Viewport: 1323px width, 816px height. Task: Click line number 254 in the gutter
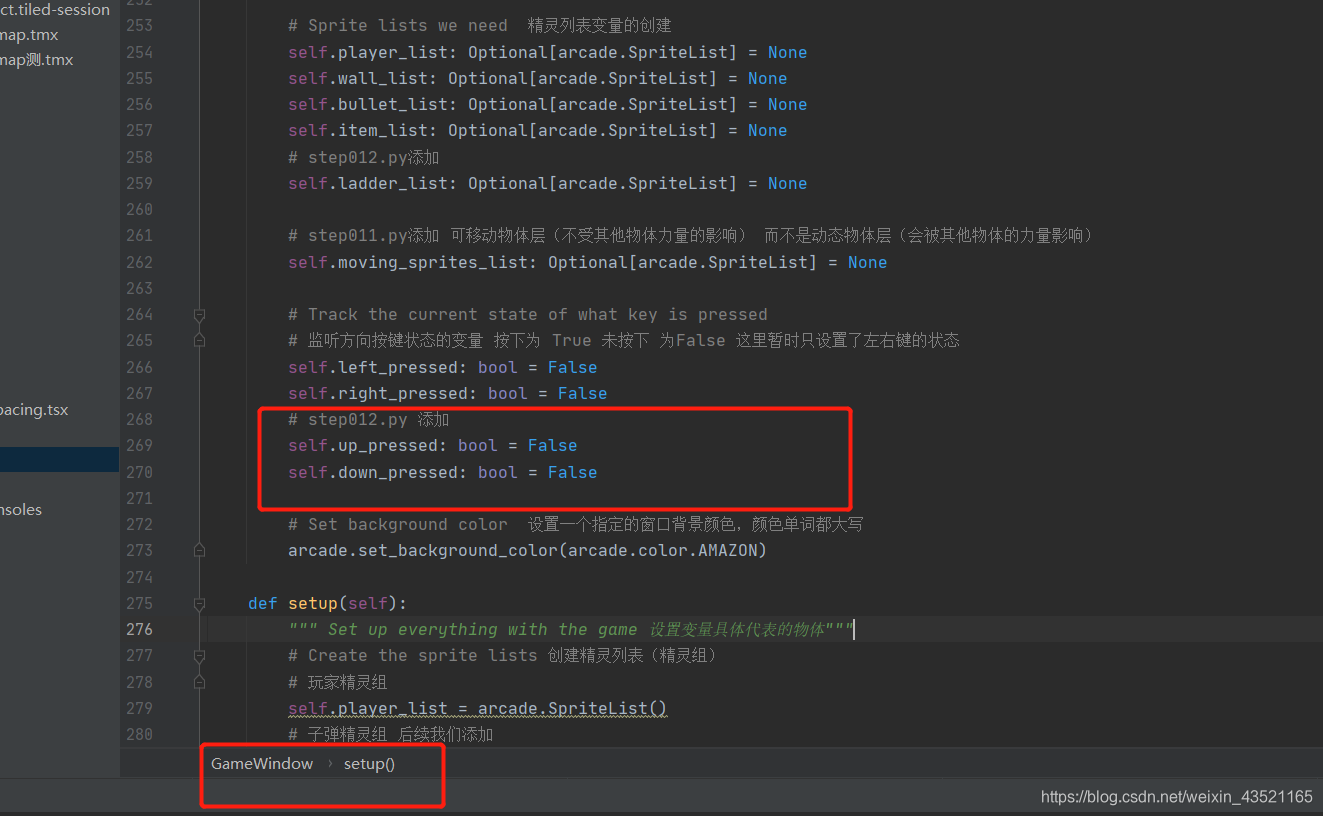click(x=139, y=52)
